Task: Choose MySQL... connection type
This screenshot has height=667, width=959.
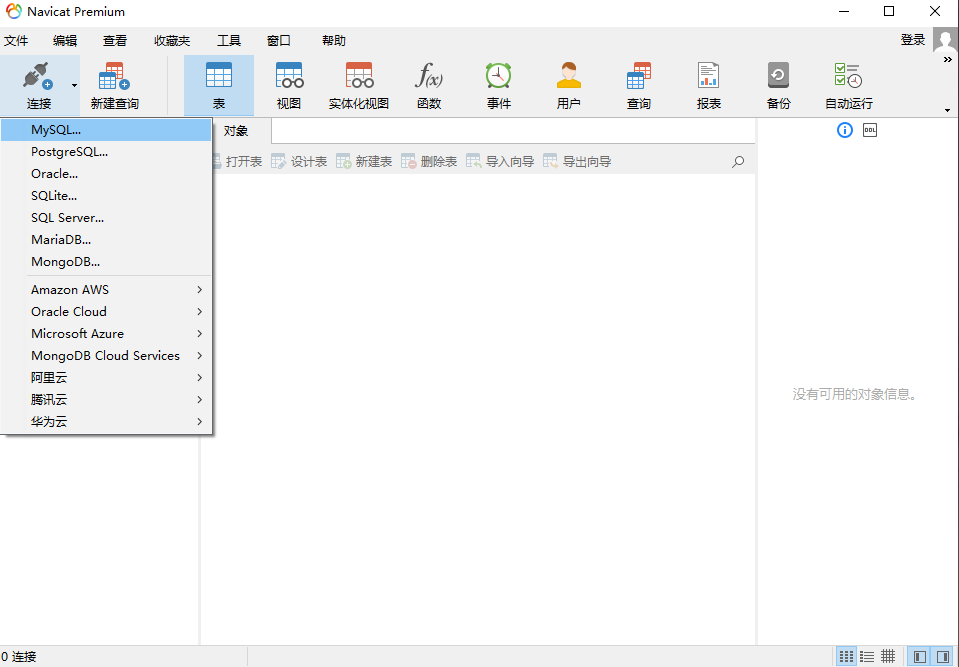Action: click(x=106, y=130)
